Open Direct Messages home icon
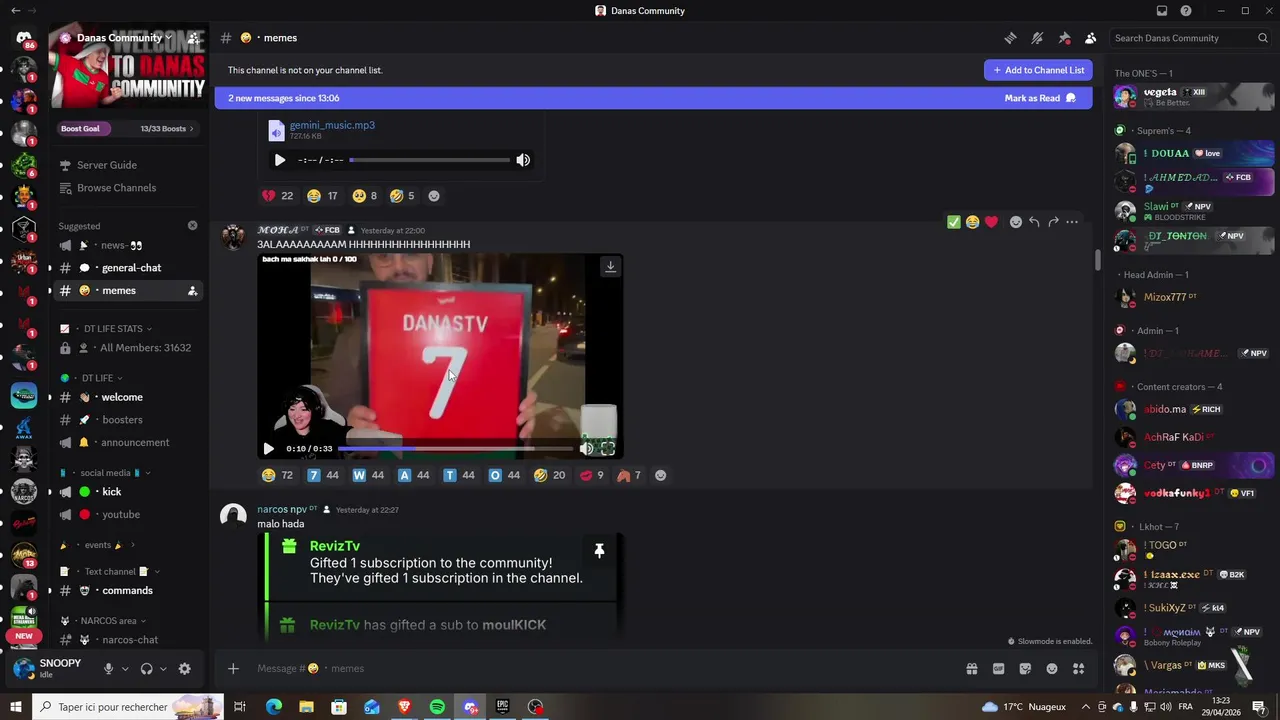1280x720 pixels. point(24,38)
